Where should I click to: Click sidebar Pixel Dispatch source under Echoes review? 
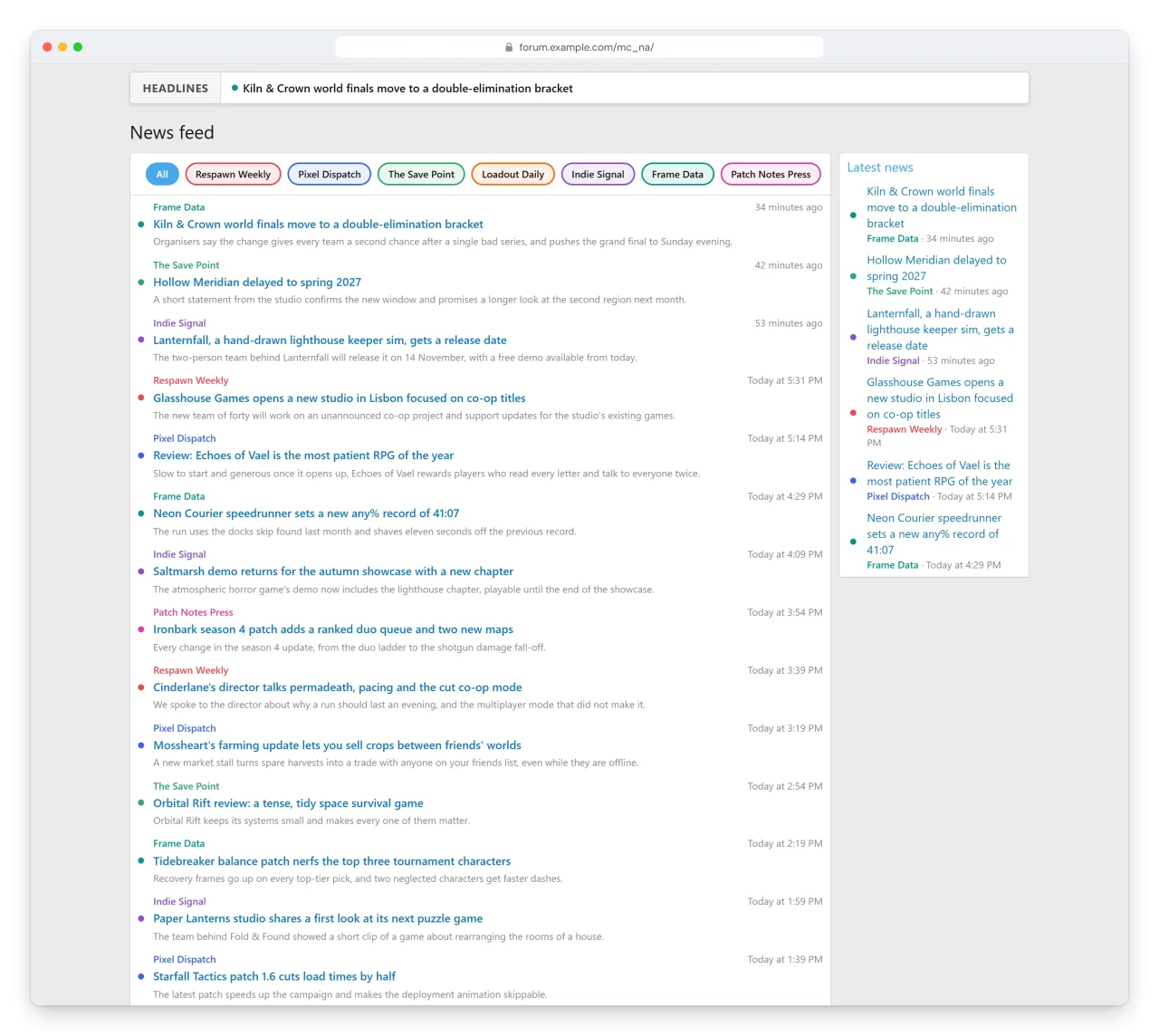coord(898,496)
